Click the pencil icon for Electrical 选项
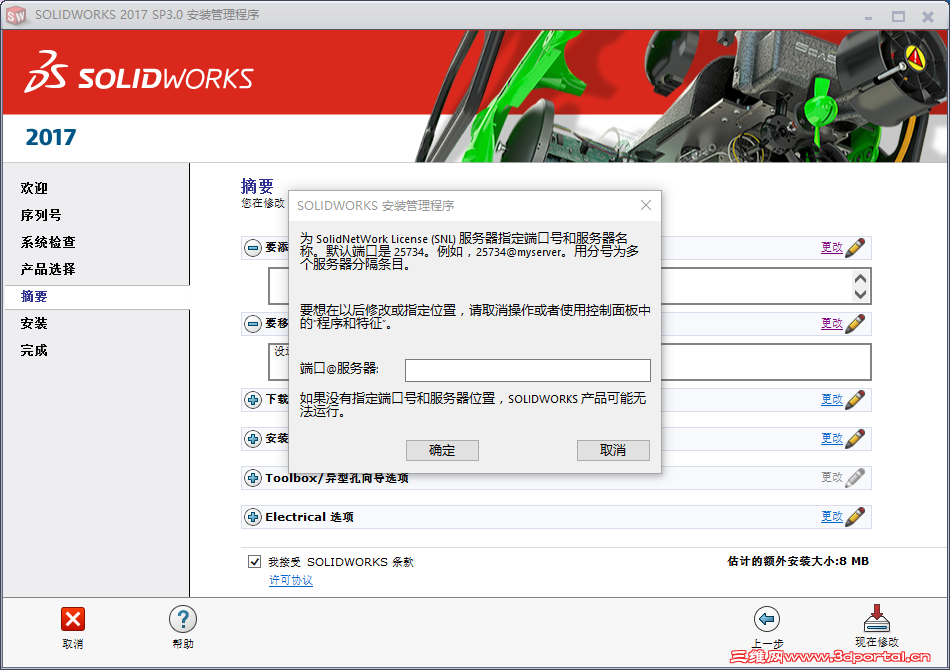 (x=855, y=517)
